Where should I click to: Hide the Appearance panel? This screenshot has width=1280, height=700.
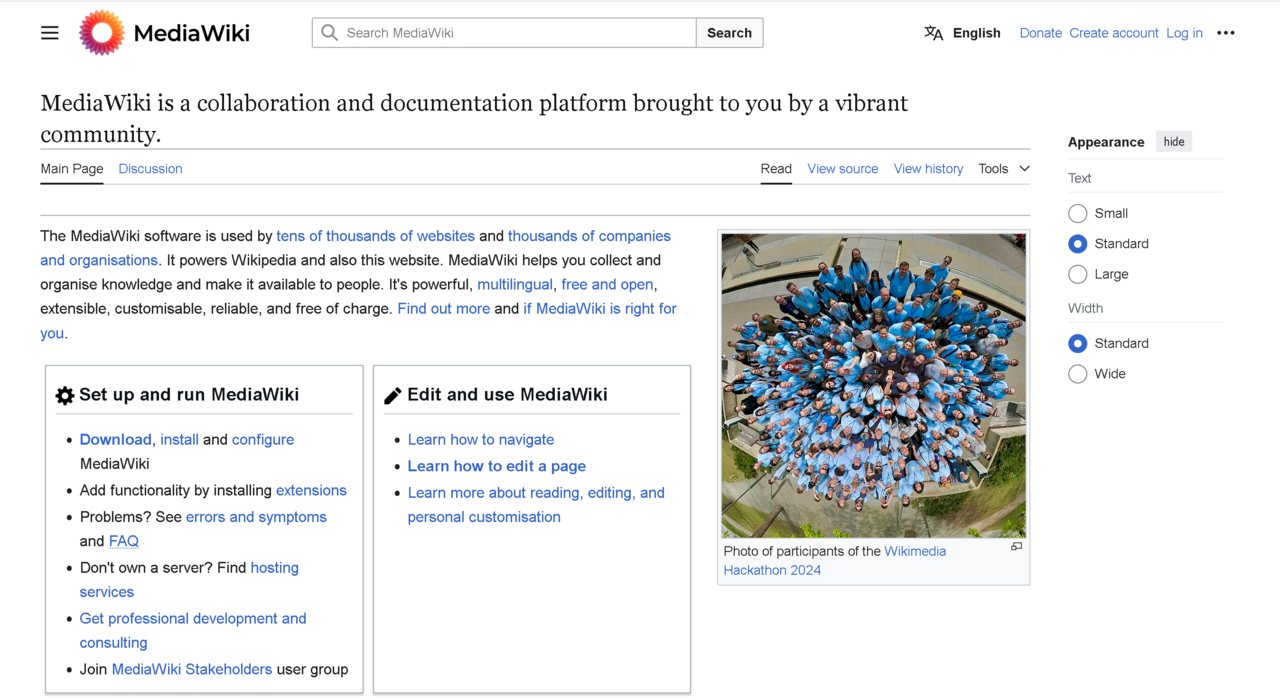[1174, 142]
